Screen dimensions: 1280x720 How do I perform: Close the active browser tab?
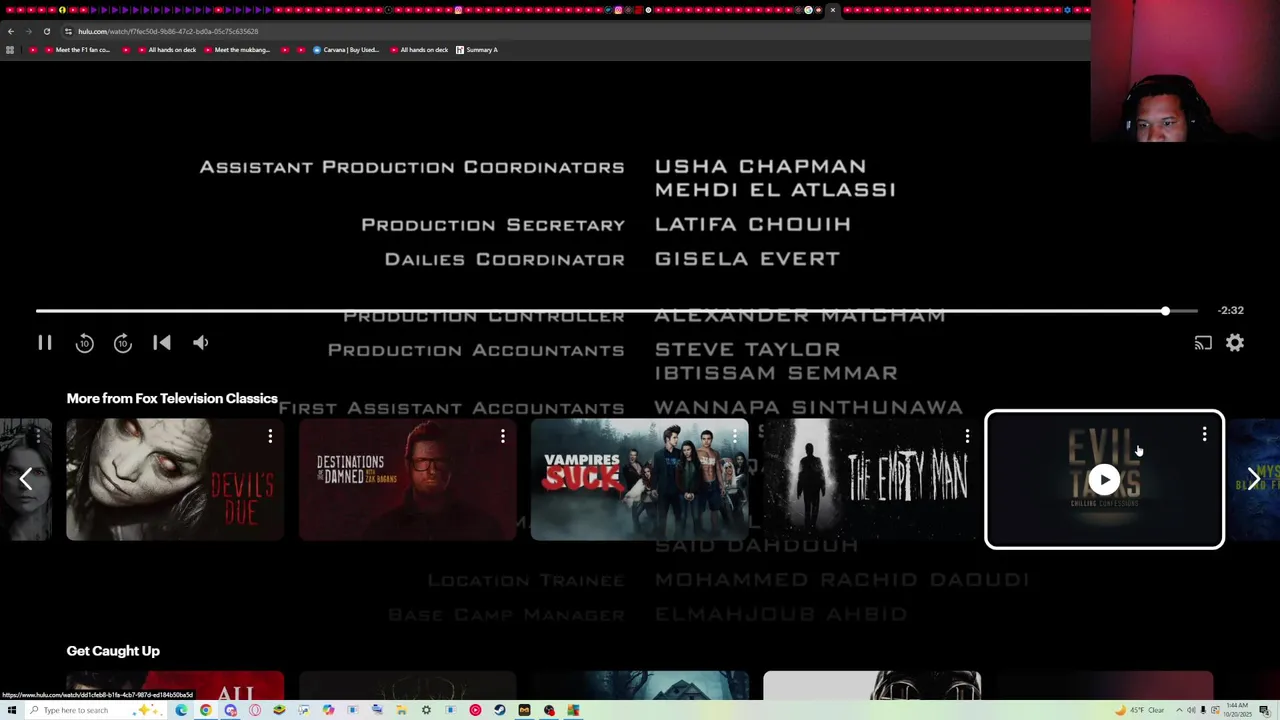click(832, 10)
